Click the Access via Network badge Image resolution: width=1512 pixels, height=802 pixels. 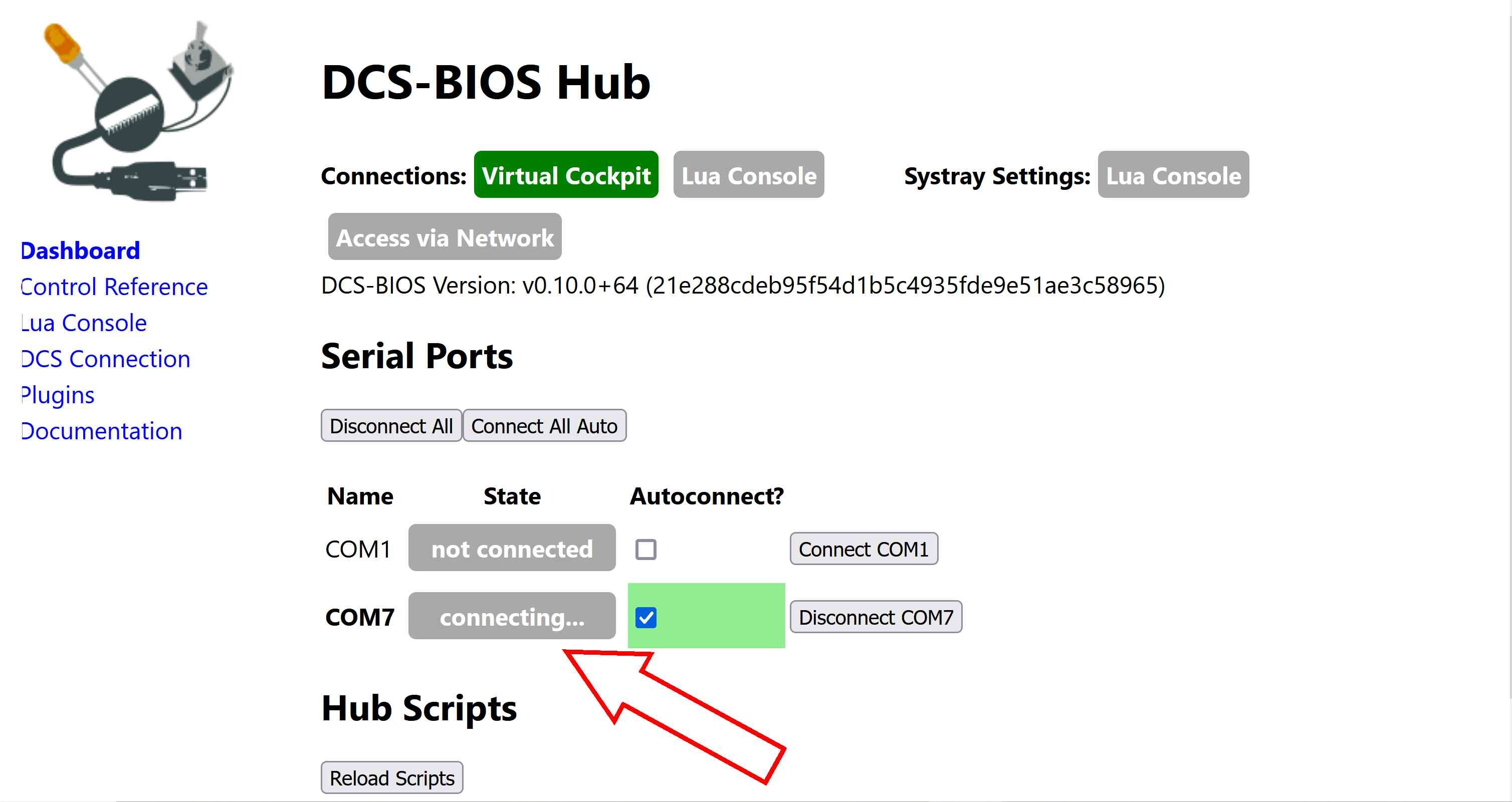445,237
